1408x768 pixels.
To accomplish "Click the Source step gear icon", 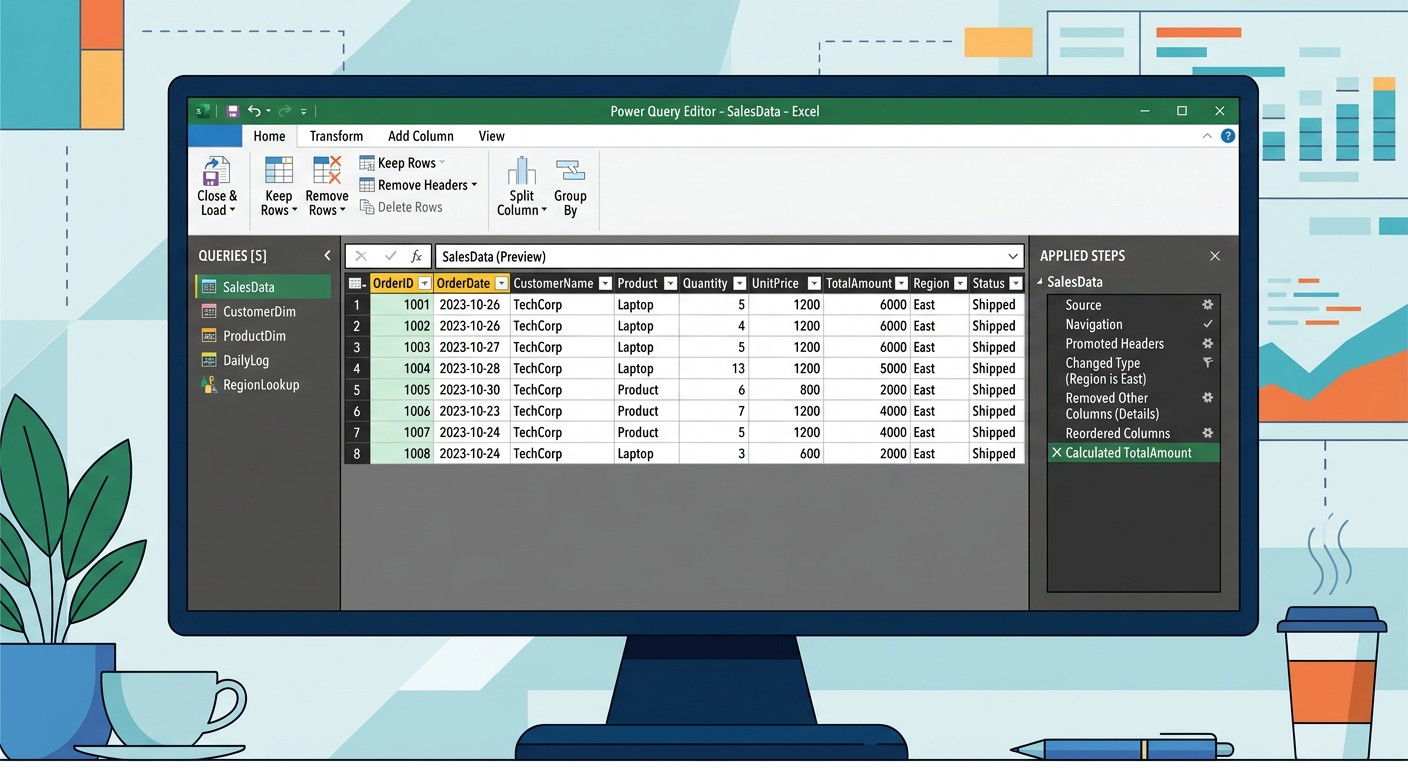I will coord(1207,305).
